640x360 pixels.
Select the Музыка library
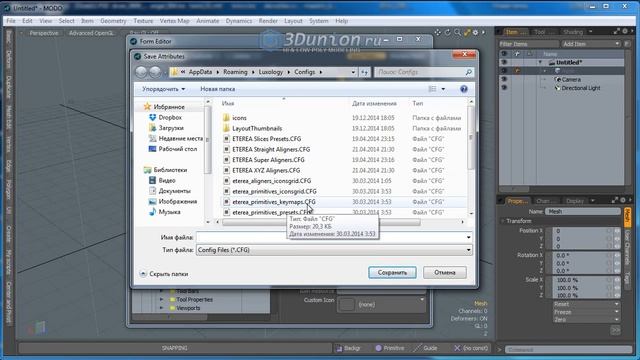point(169,212)
